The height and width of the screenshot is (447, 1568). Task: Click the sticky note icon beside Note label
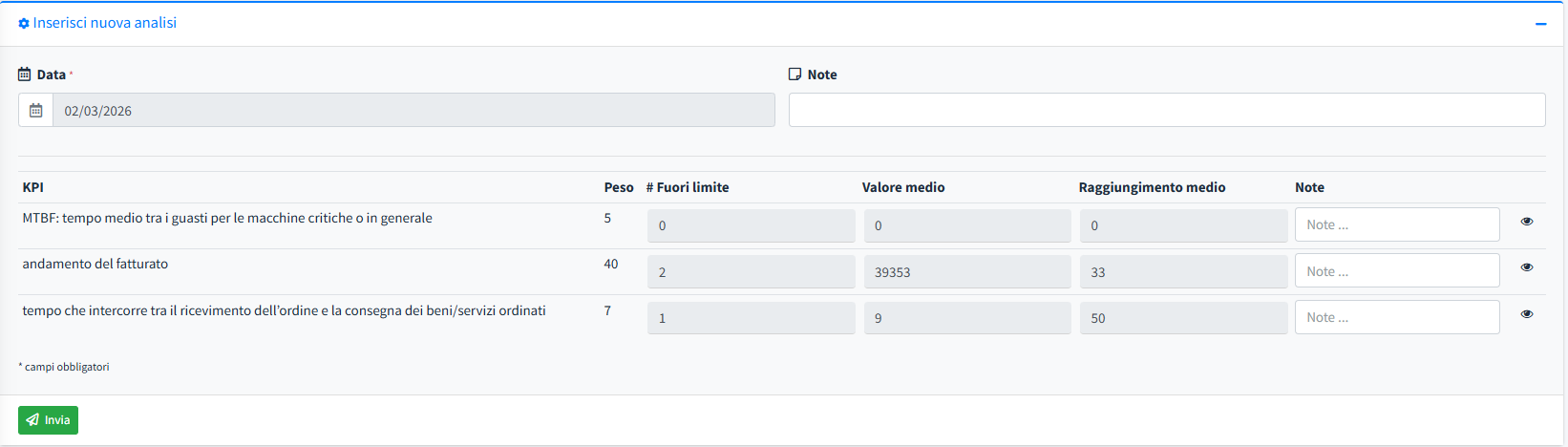[795, 74]
